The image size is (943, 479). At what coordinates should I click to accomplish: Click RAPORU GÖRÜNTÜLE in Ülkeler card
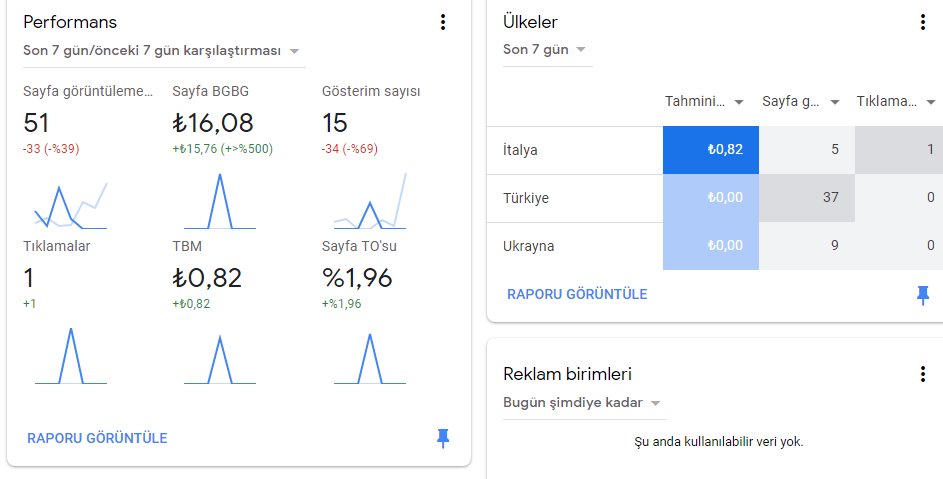tap(577, 294)
